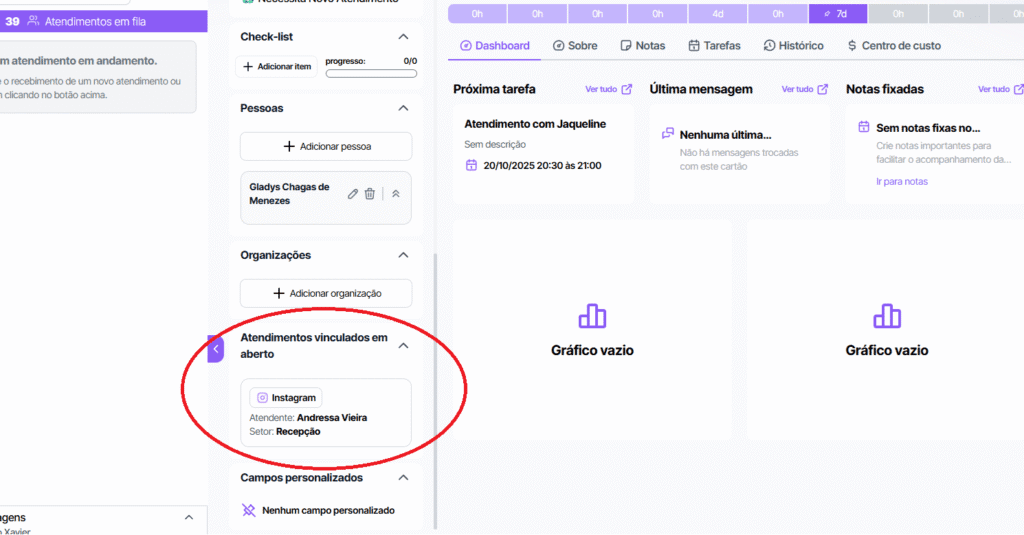Collapse the Pessoas section
Screen dimensions: 1024x535
pyautogui.click(x=403, y=108)
